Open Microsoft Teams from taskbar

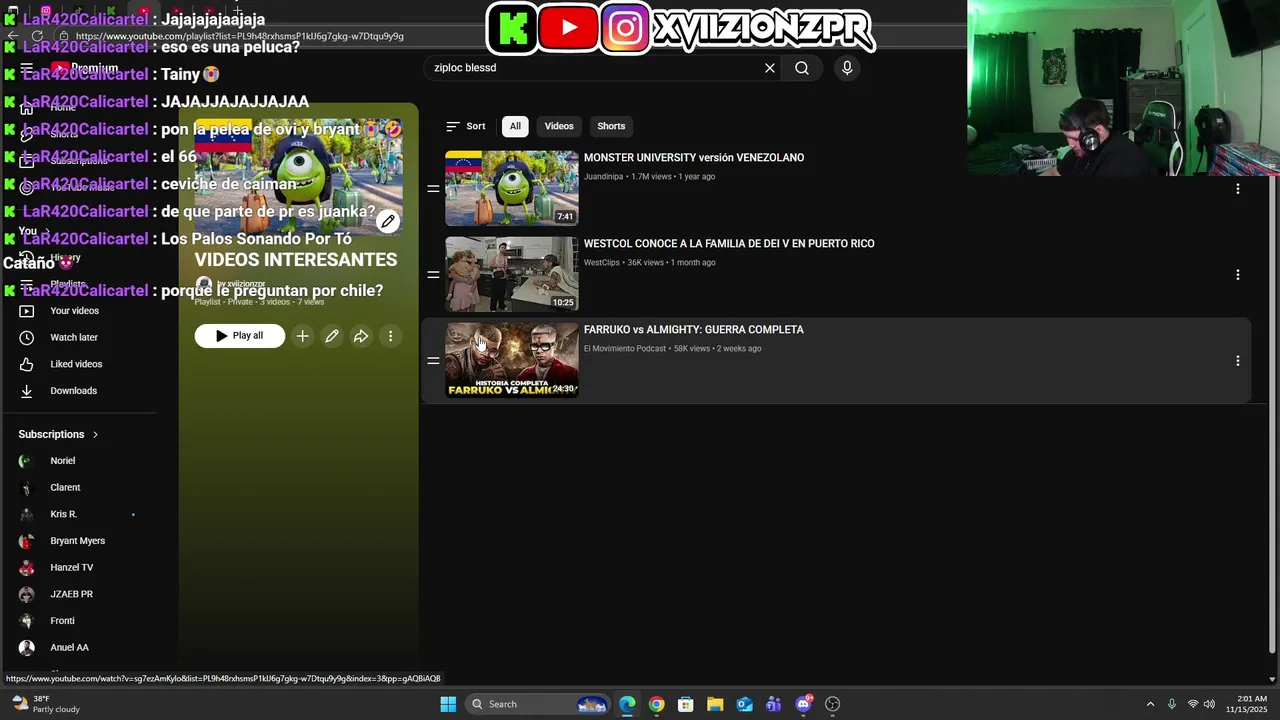click(x=773, y=704)
